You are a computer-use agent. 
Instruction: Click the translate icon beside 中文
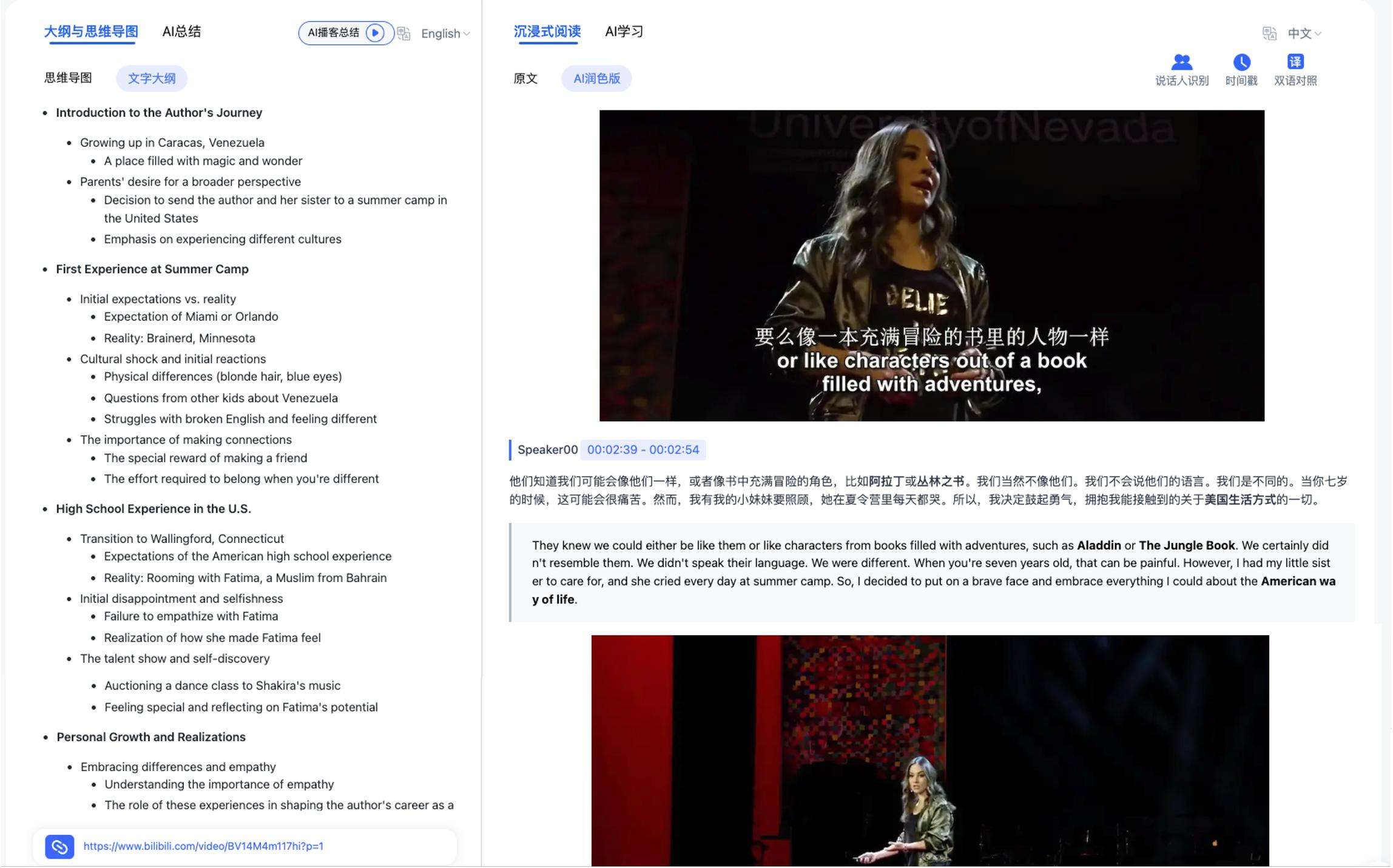point(1269,33)
